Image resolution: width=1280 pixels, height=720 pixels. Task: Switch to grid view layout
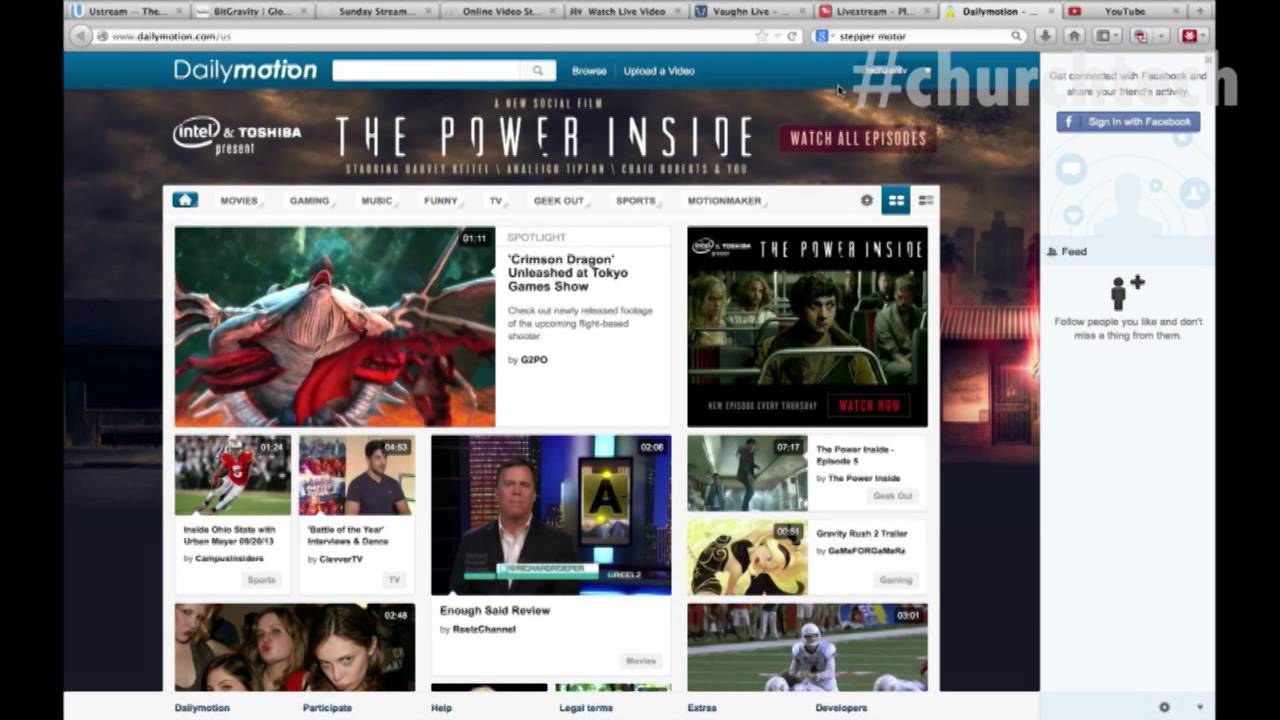(897, 200)
